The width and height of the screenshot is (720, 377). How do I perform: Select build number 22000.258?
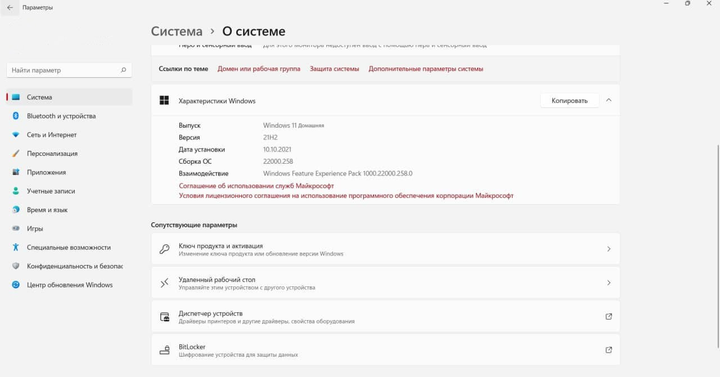coord(278,161)
